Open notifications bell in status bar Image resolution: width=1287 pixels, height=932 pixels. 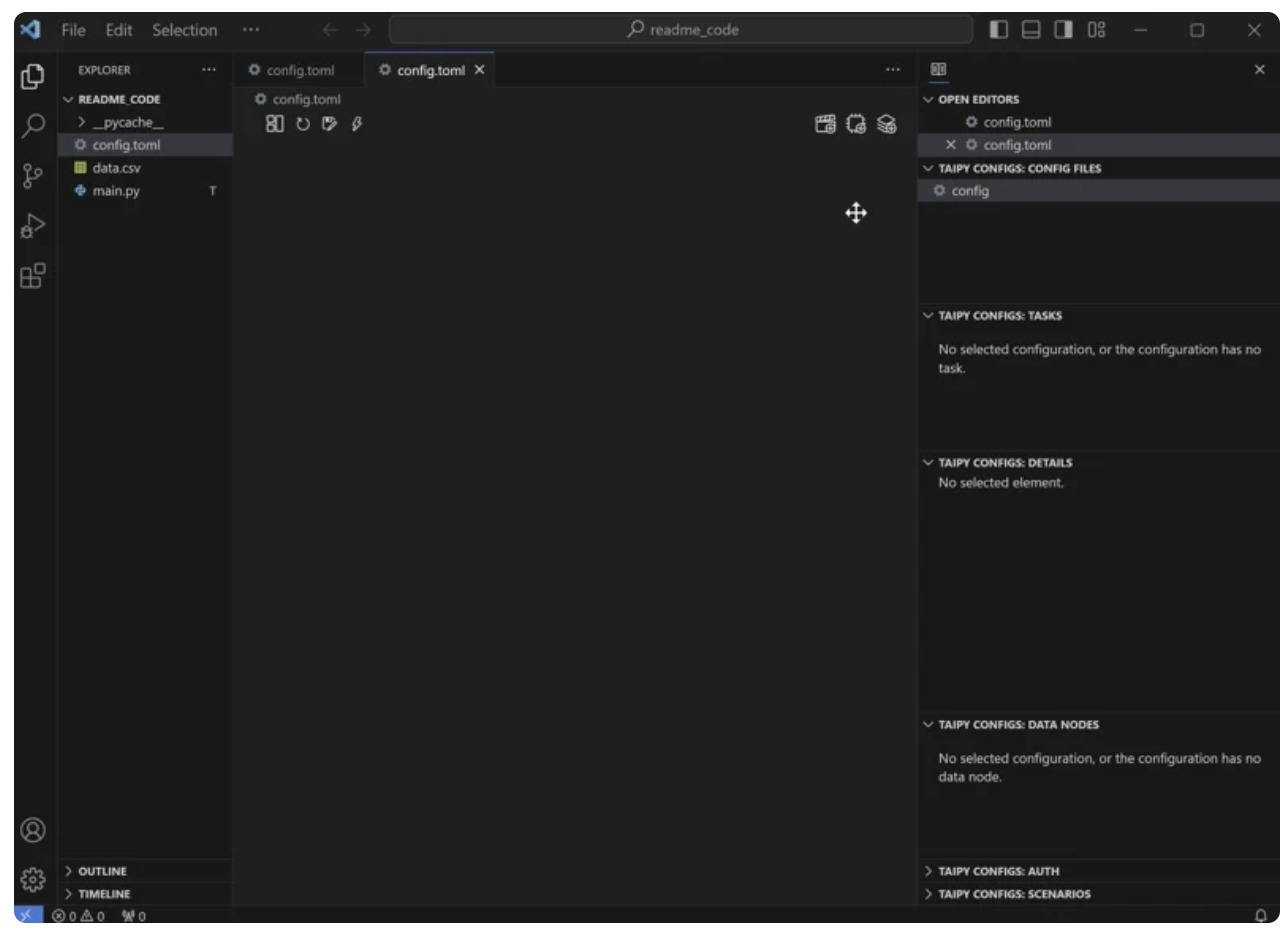coord(1262,914)
